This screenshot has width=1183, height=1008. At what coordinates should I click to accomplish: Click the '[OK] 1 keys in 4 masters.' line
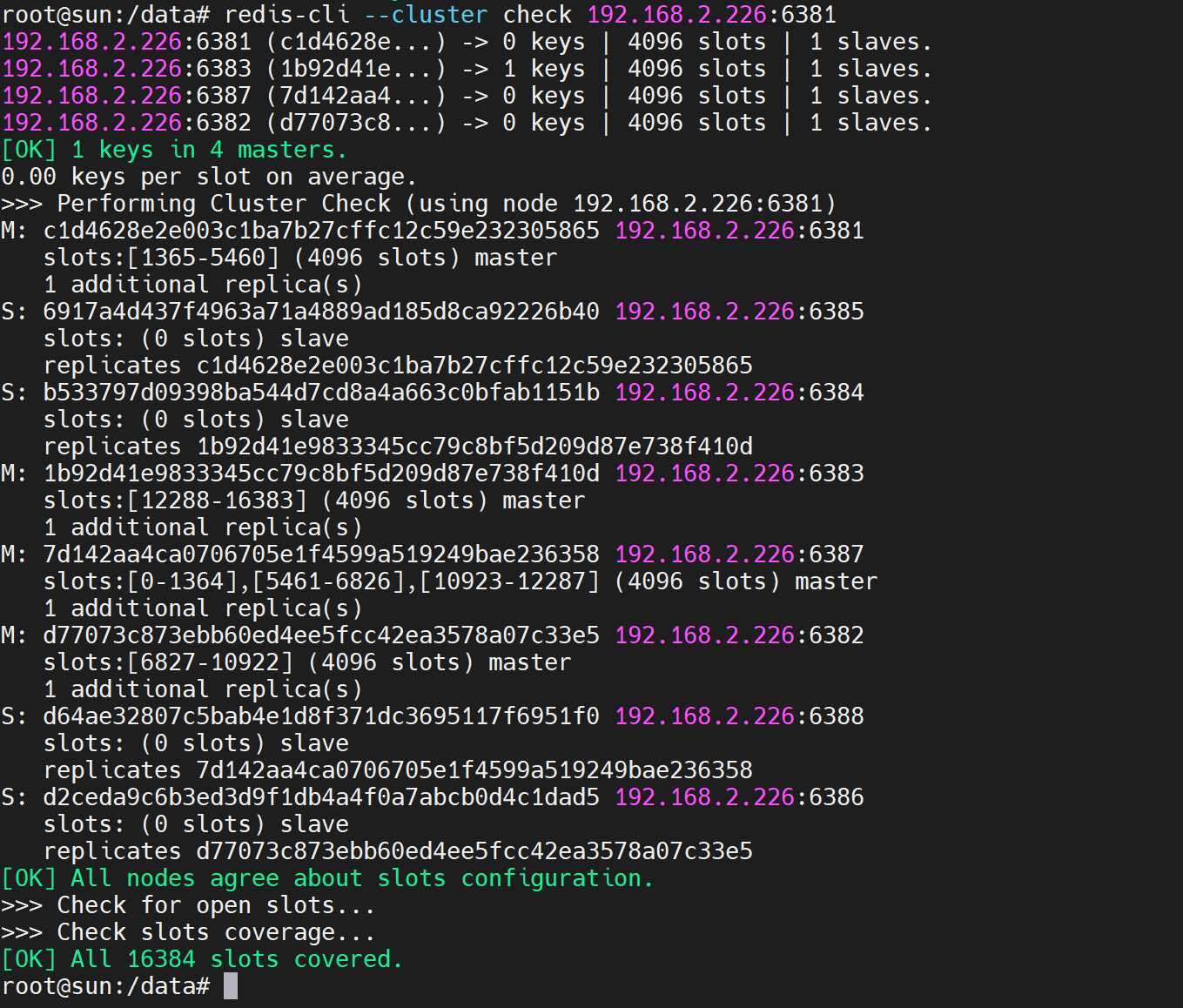coord(174,150)
